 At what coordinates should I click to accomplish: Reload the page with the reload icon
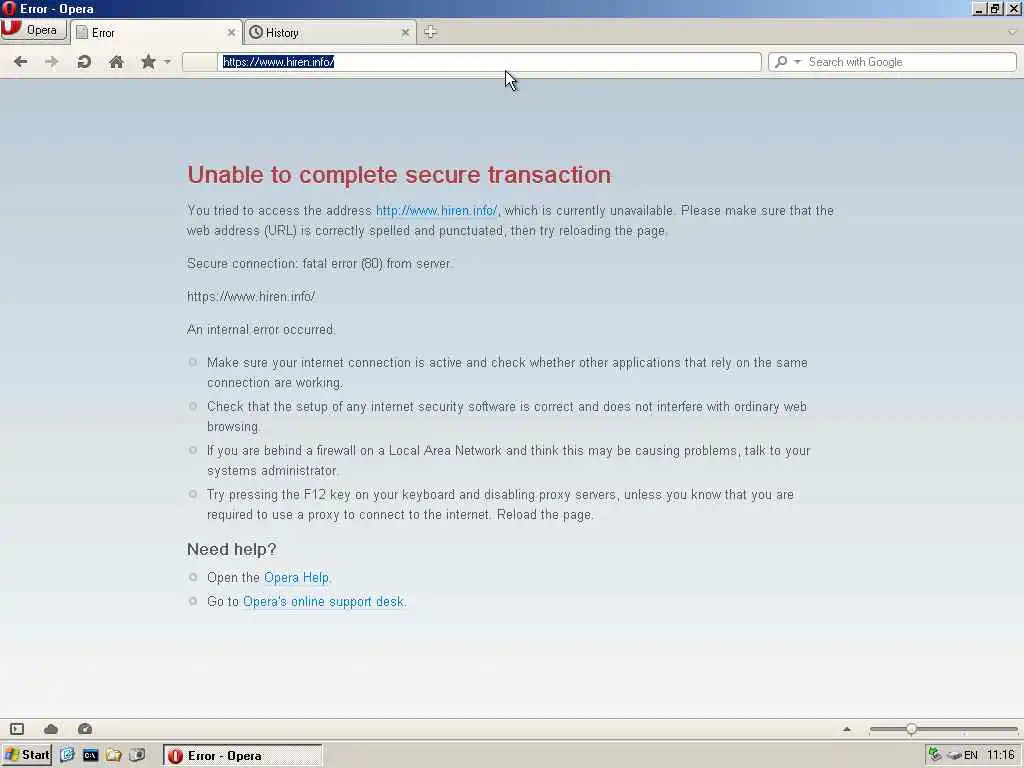coord(84,62)
